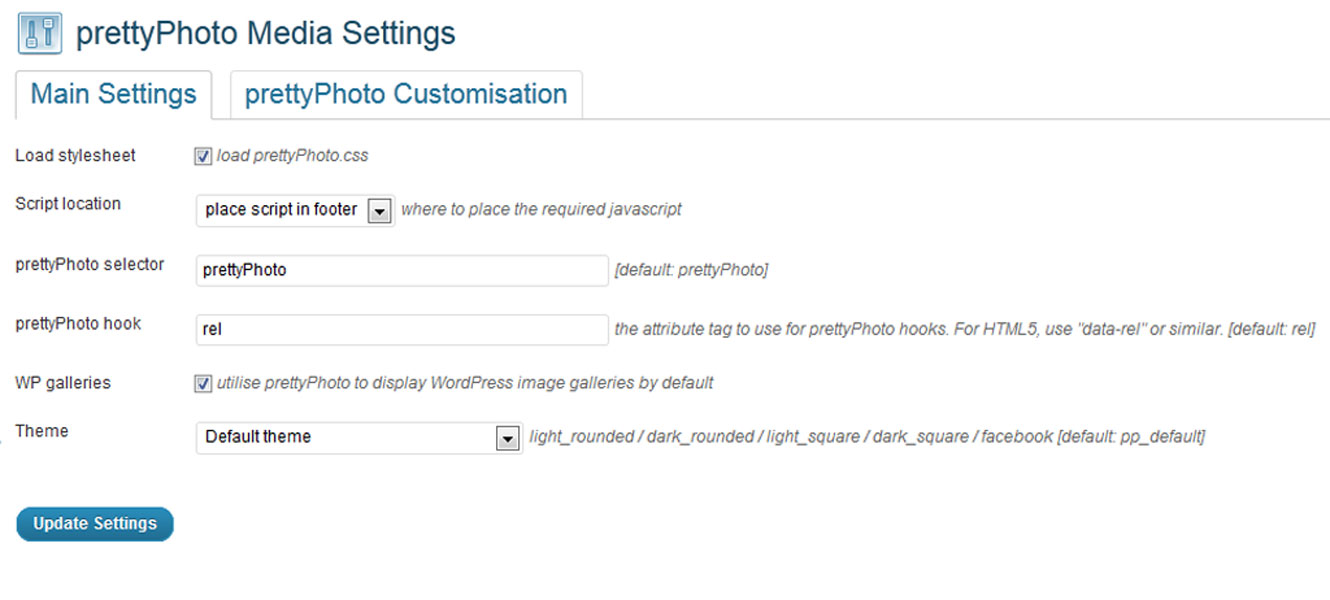Click the theme names hint beside Theme dropdown
The height and width of the screenshot is (600, 1330).
(866, 437)
